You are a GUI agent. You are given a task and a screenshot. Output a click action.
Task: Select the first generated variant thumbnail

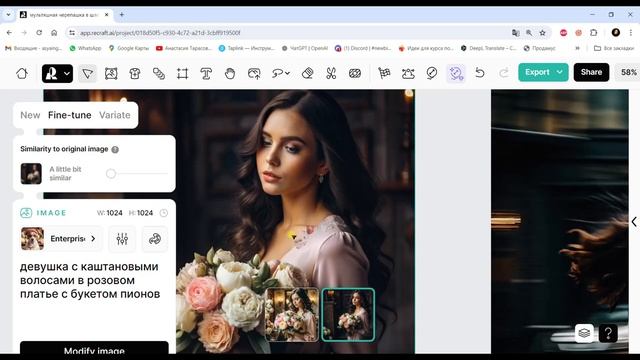292,314
